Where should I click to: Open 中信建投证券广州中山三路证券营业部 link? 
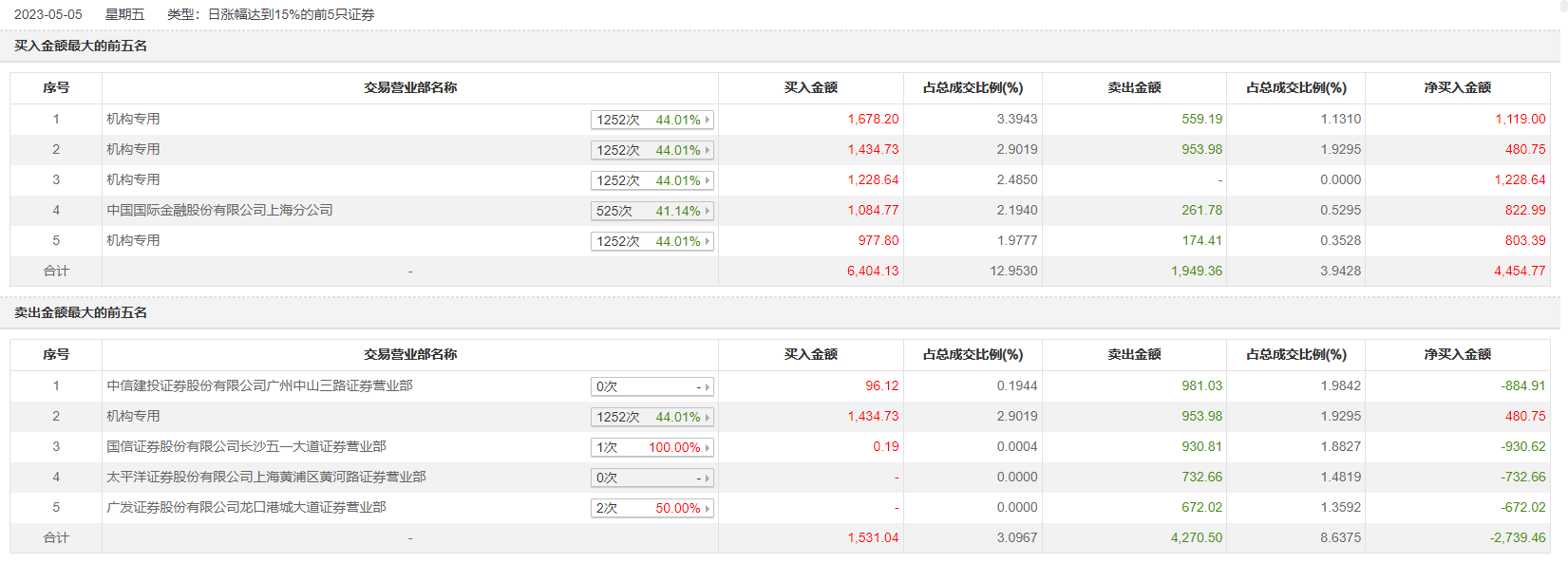point(259,385)
